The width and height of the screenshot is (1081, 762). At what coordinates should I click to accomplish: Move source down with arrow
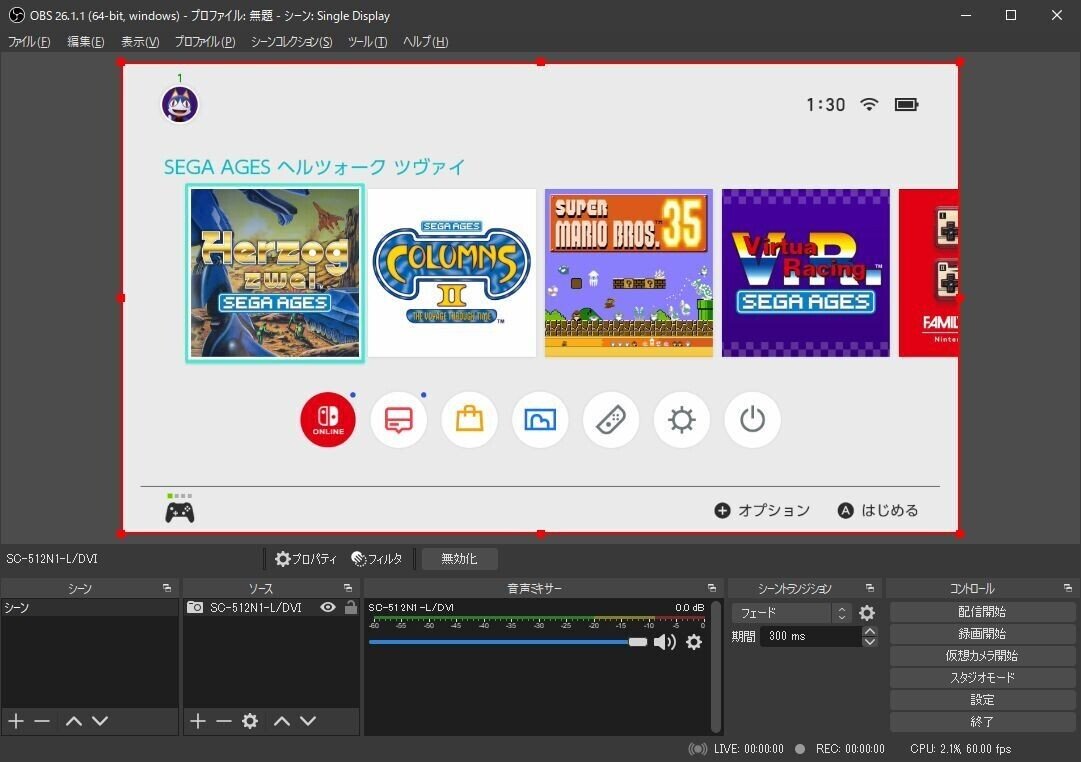[x=308, y=721]
